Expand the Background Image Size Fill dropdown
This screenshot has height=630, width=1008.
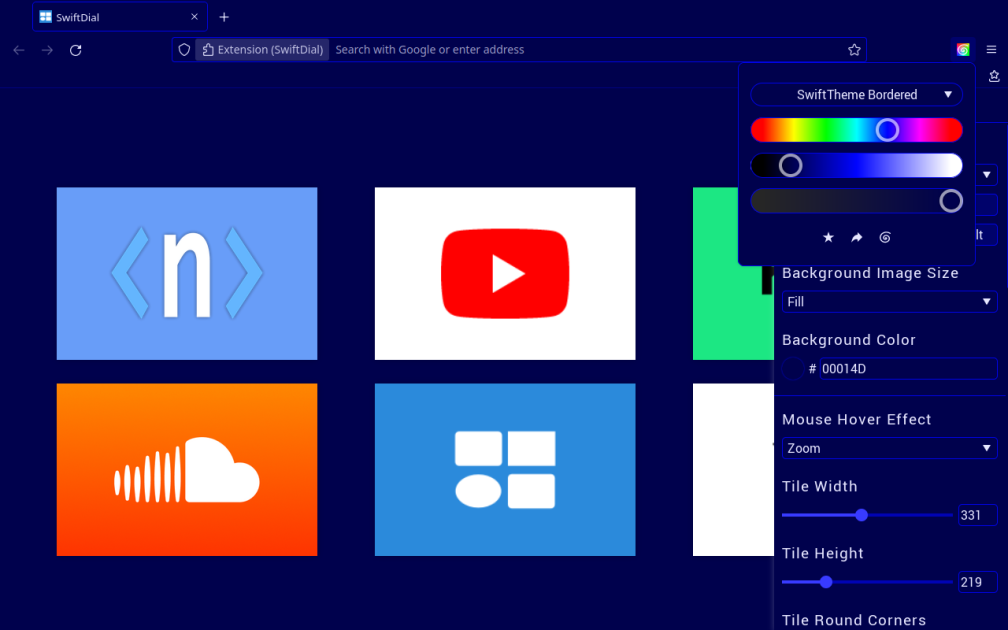click(889, 302)
